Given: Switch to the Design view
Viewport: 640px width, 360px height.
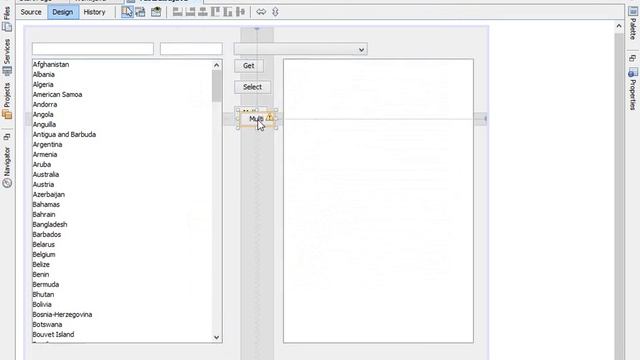Looking at the screenshot, I should (x=62, y=12).
